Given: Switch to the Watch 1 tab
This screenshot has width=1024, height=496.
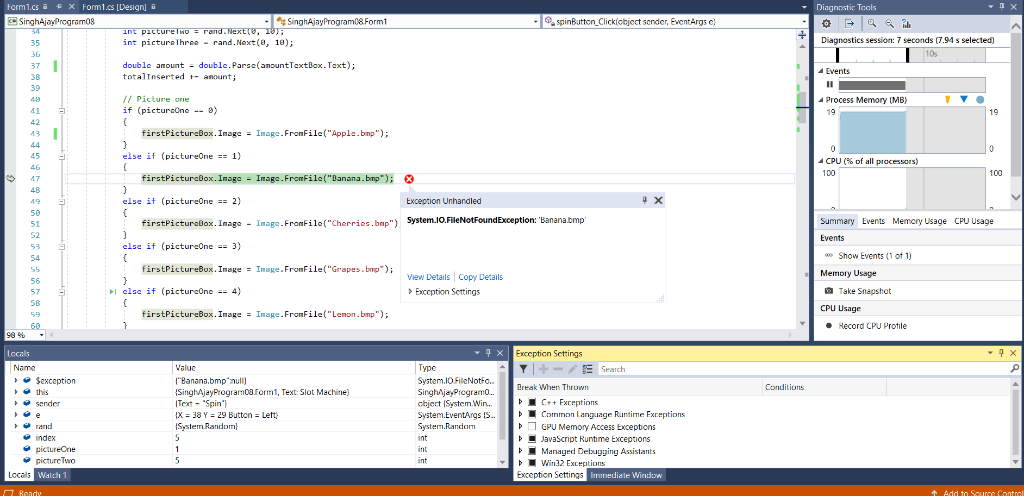Looking at the screenshot, I should pyautogui.click(x=51, y=475).
